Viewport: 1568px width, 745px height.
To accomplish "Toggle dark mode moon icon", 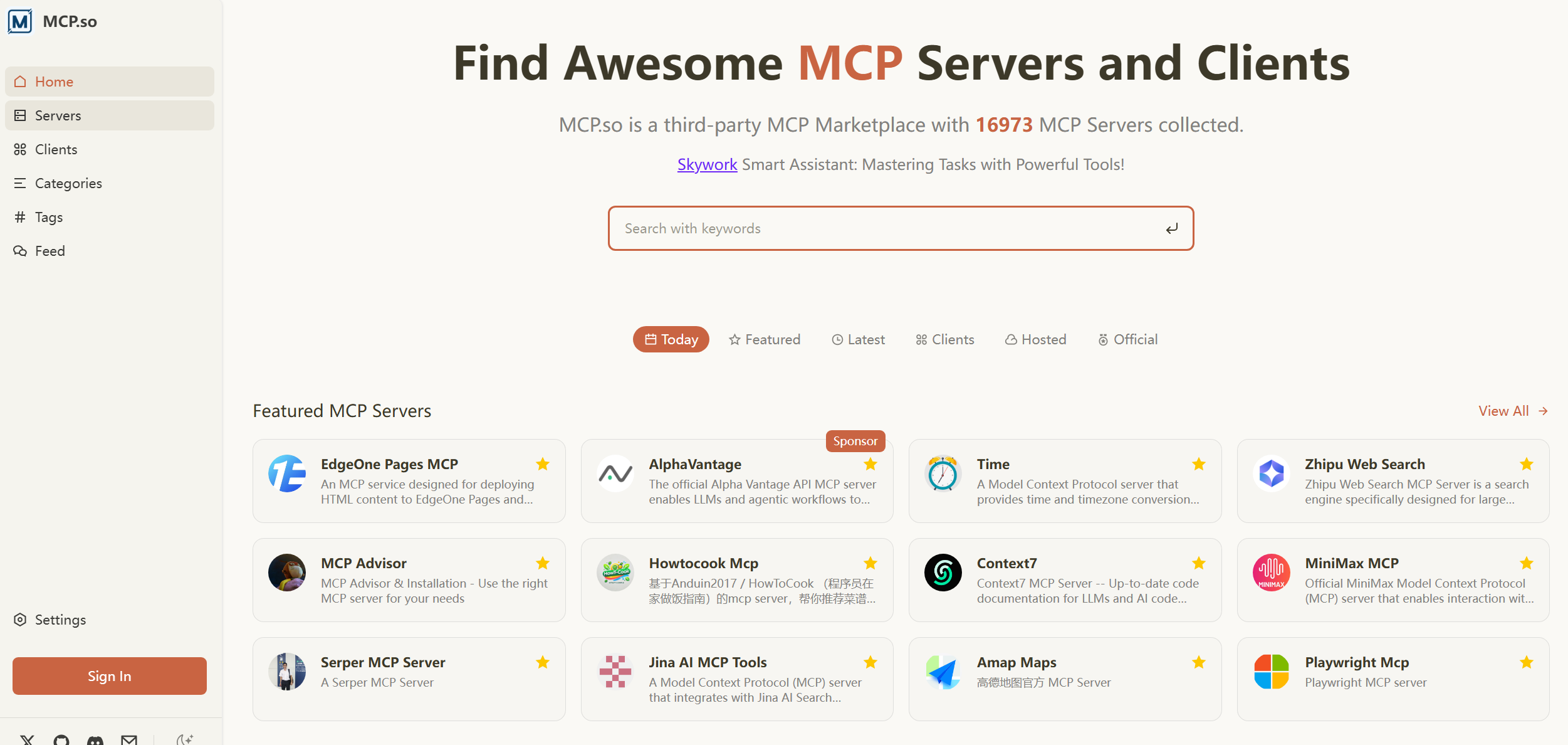I will [184, 740].
